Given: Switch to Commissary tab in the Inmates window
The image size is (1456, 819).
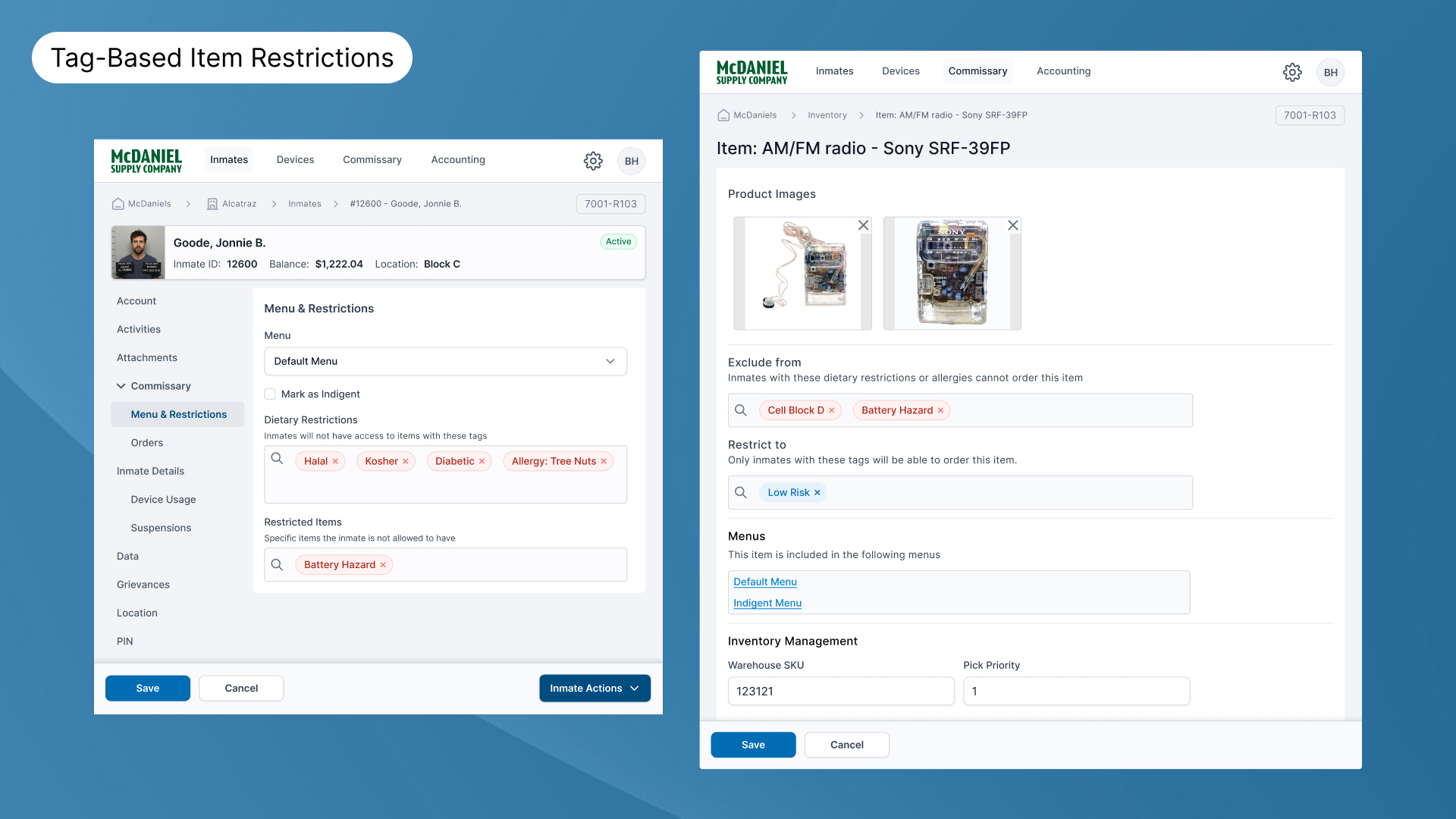Looking at the screenshot, I should [x=372, y=160].
